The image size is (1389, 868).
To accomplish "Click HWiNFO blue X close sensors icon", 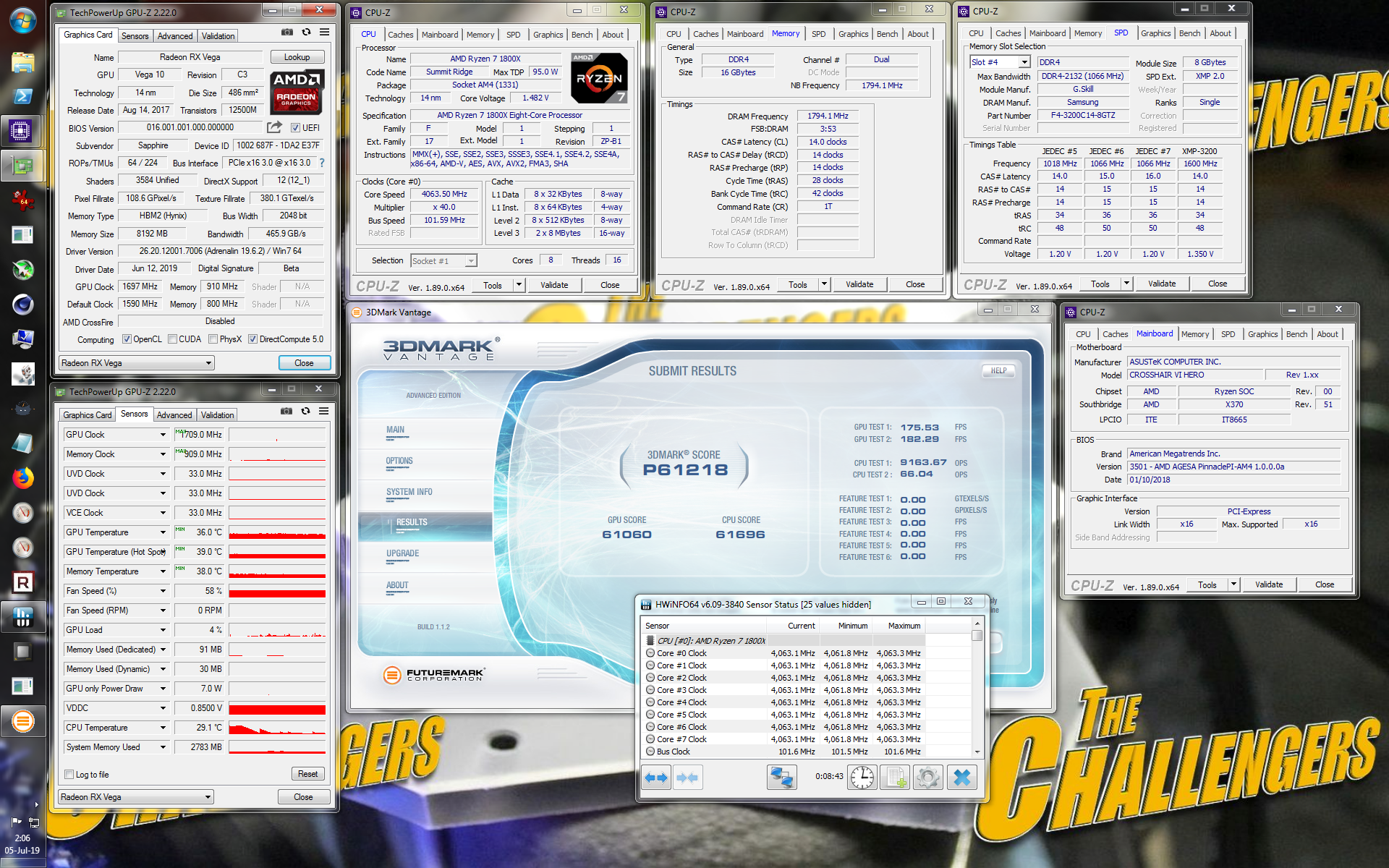I will pyautogui.click(x=962, y=778).
